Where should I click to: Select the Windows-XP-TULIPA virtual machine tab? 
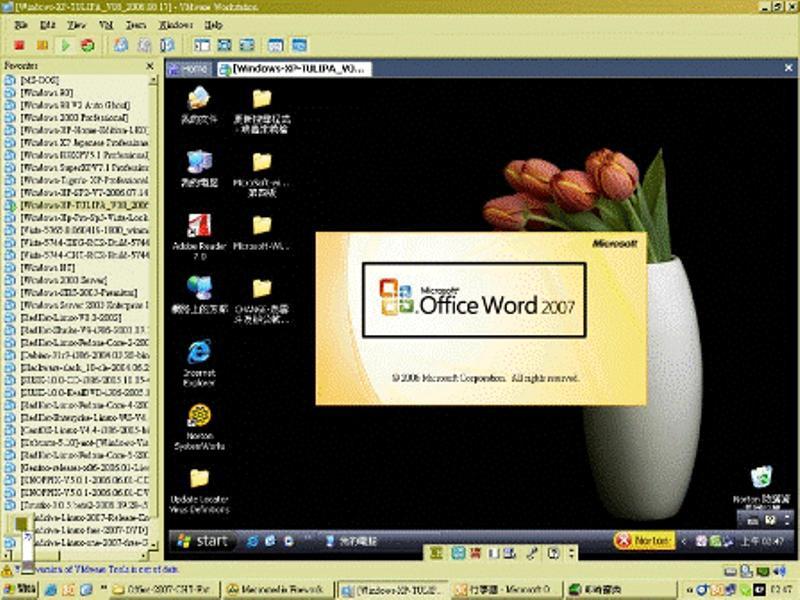294,69
